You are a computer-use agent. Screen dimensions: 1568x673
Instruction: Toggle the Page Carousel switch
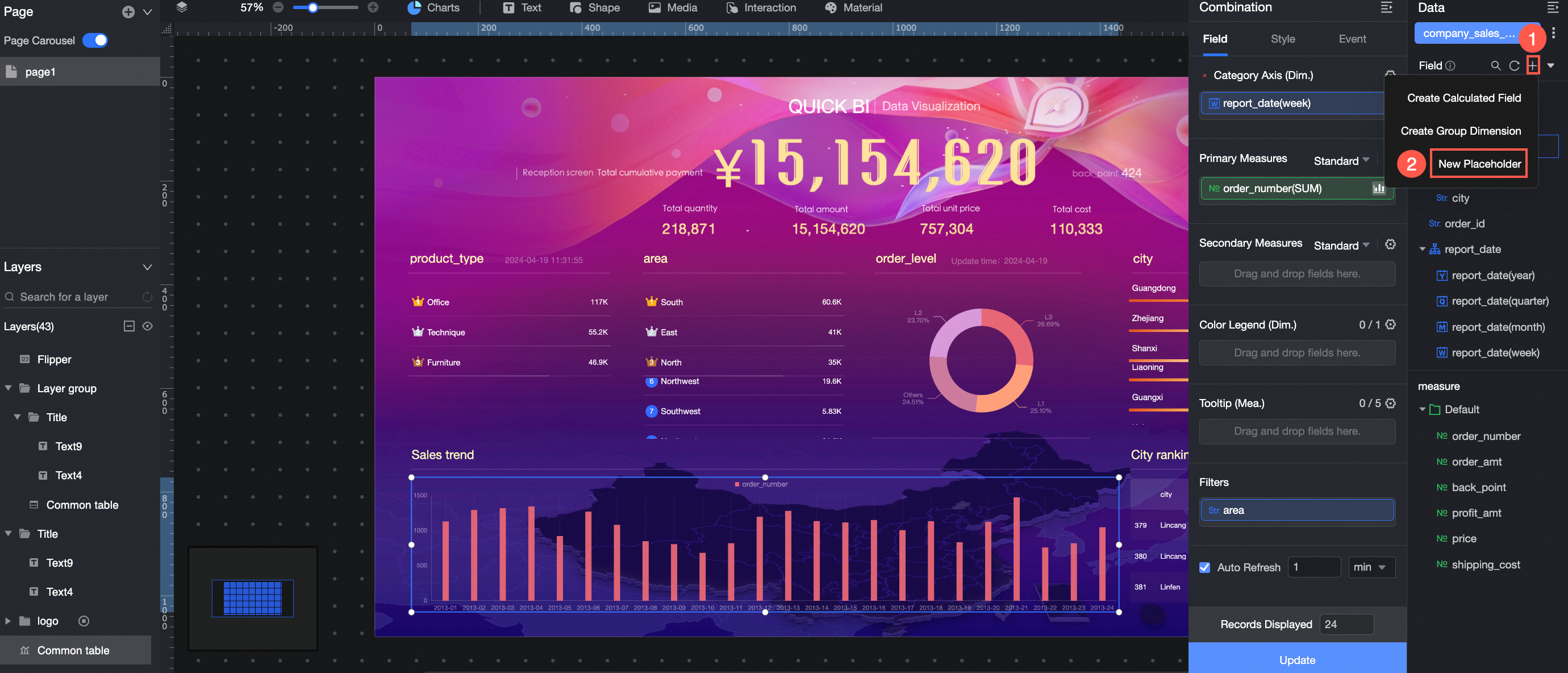click(x=95, y=40)
